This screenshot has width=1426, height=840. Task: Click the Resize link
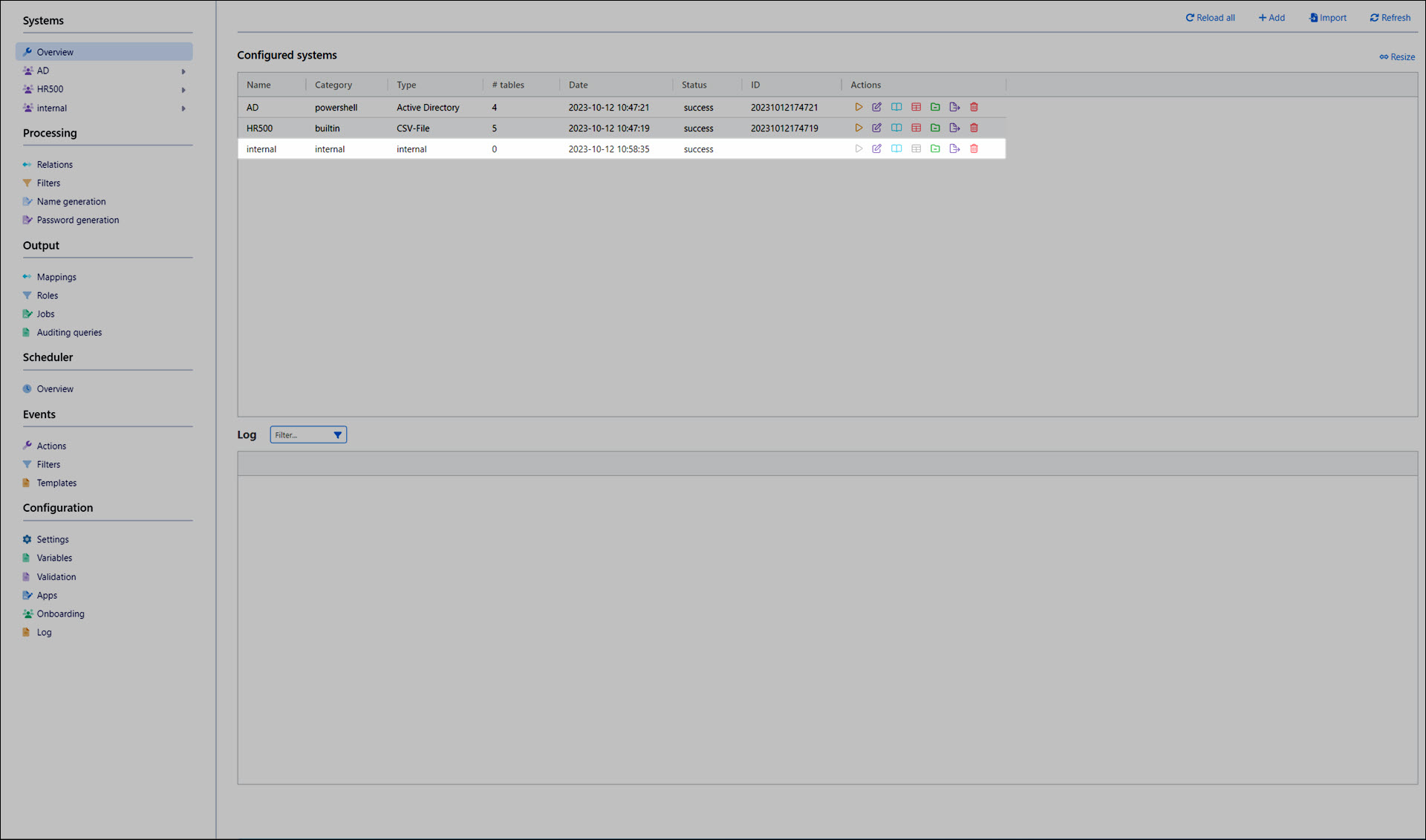1397,57
